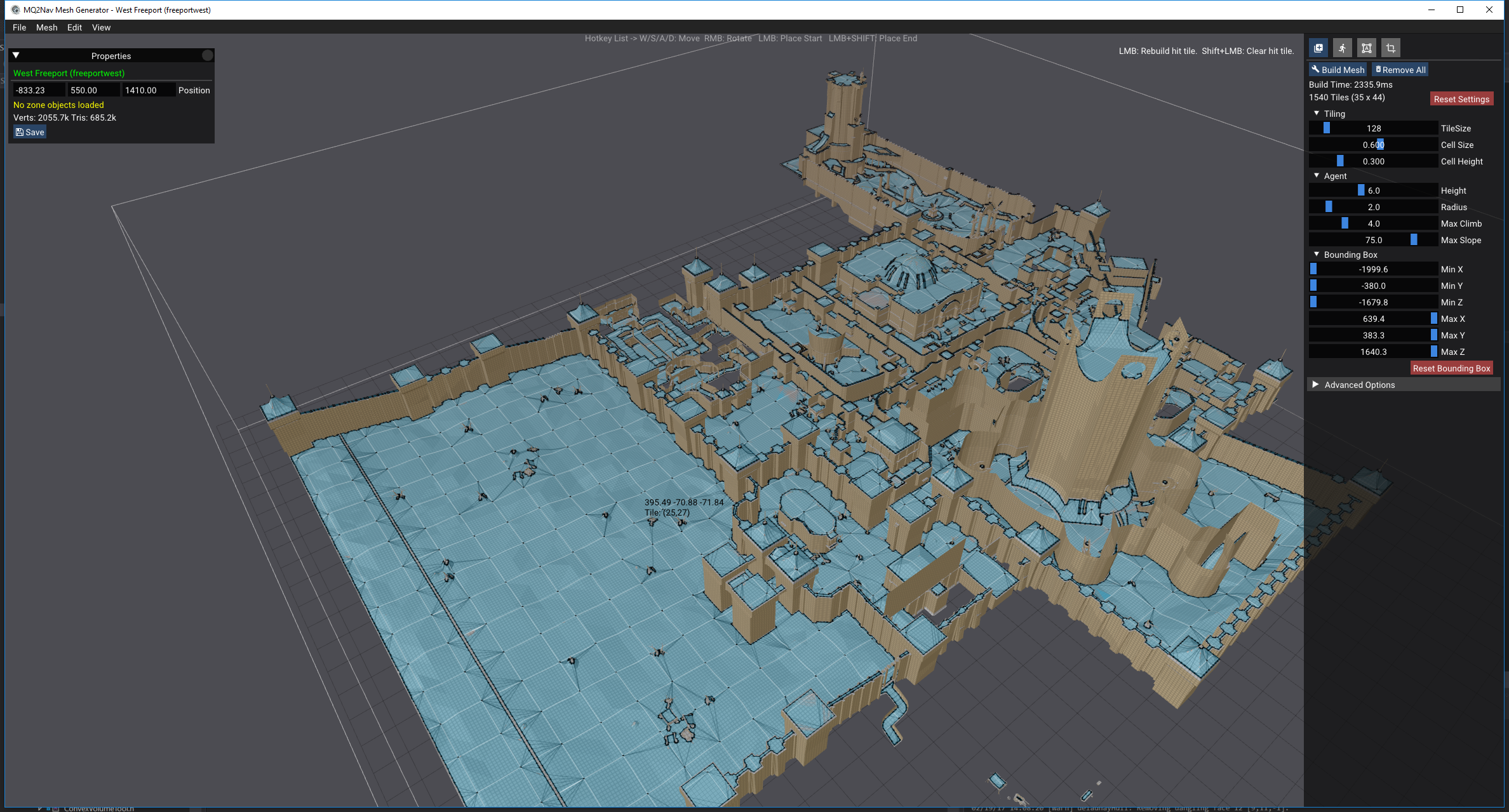Collapse the Properties panel
The height and width of the screenshot is (812, 1509).
pyautogui.click(x=17, y=55)
